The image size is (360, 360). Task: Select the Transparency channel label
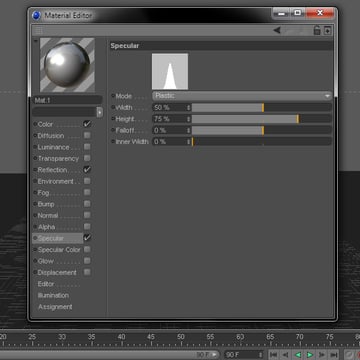[x=58, y=159]
